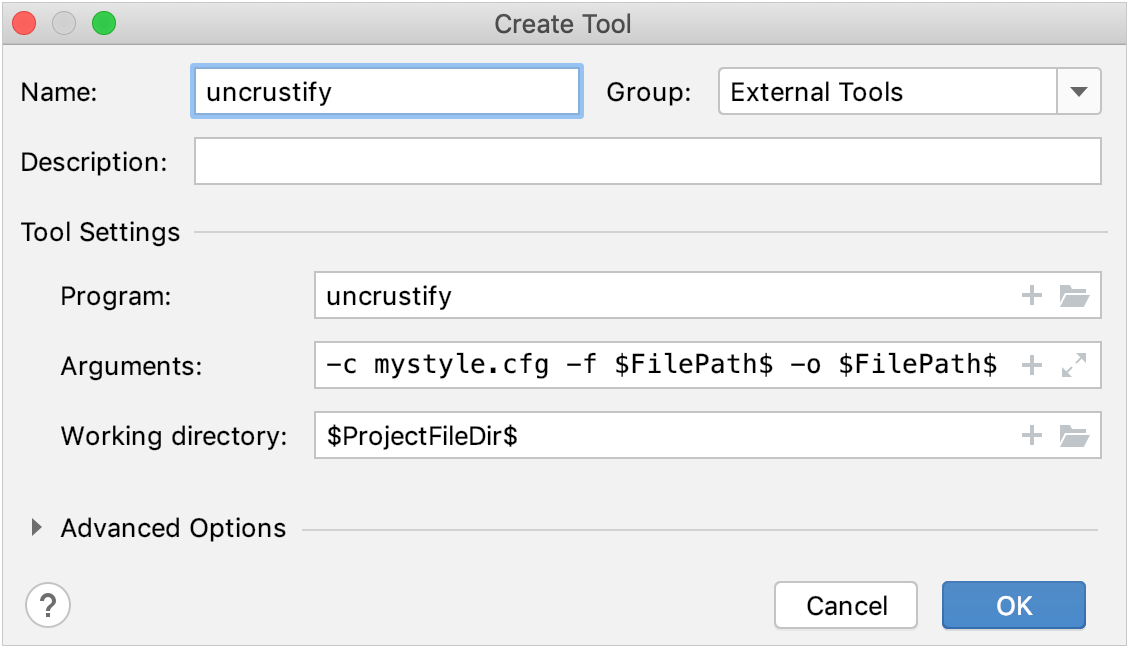Click the Group dropdown arrow icon
The image size is (1128, 648).
[1081, 91]
